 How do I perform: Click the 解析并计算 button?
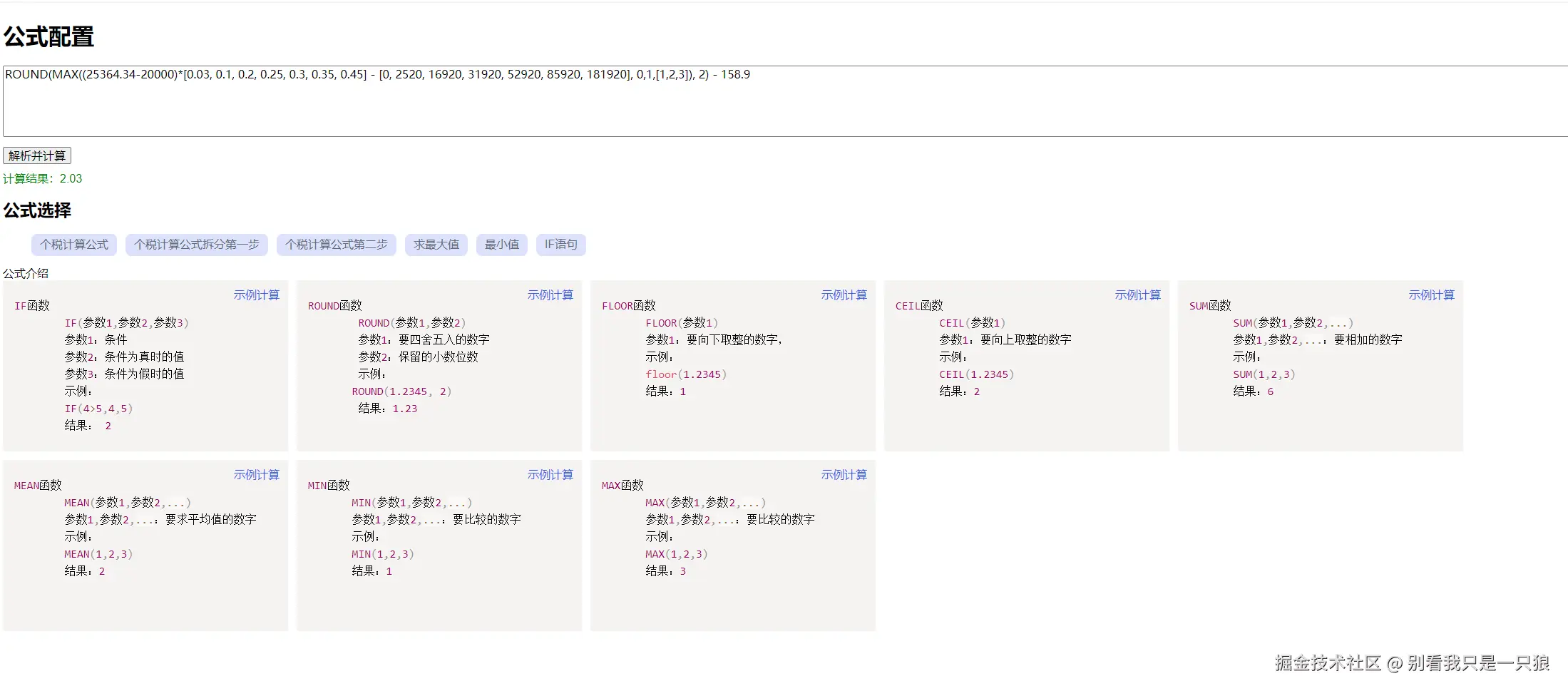click(x=36, y=155)
